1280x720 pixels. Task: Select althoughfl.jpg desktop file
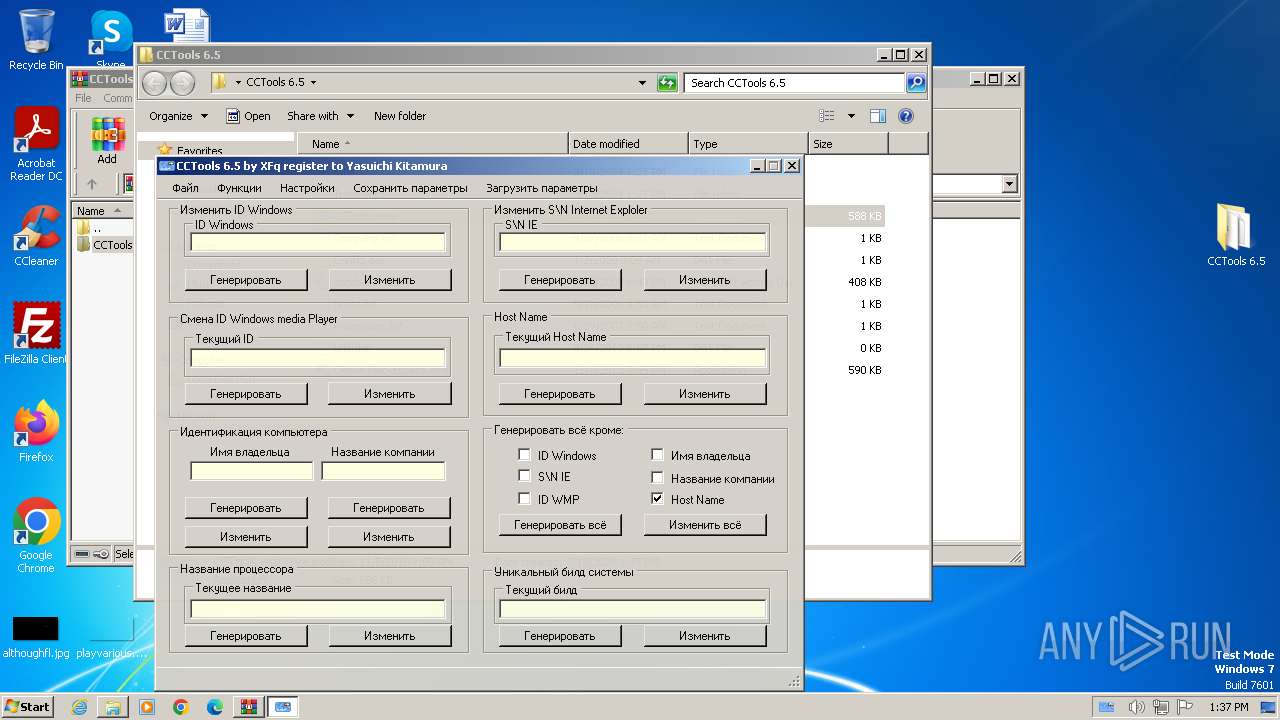(x=36, y=636)
